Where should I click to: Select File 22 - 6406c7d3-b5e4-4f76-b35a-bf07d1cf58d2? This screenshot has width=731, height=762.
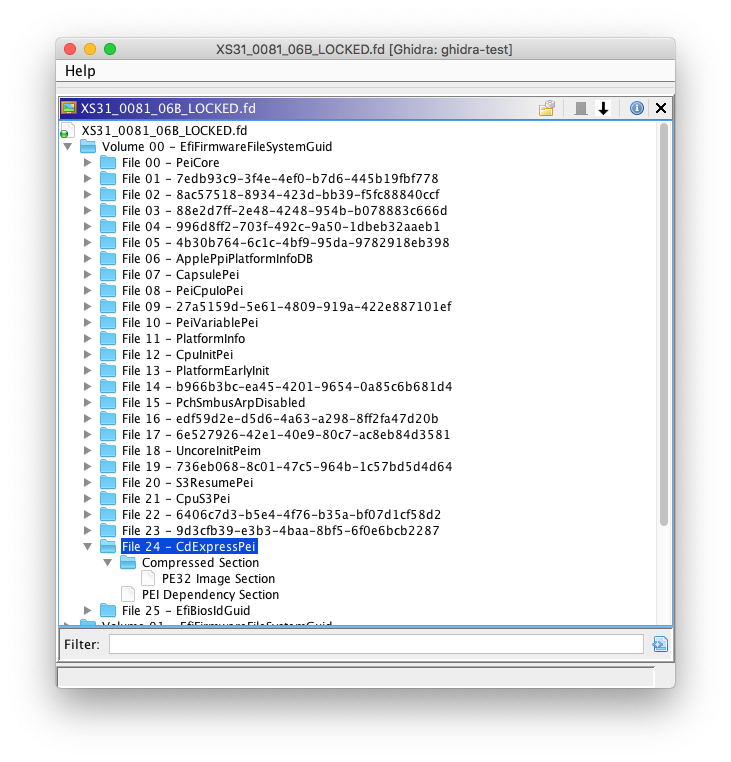coord(281,515)
